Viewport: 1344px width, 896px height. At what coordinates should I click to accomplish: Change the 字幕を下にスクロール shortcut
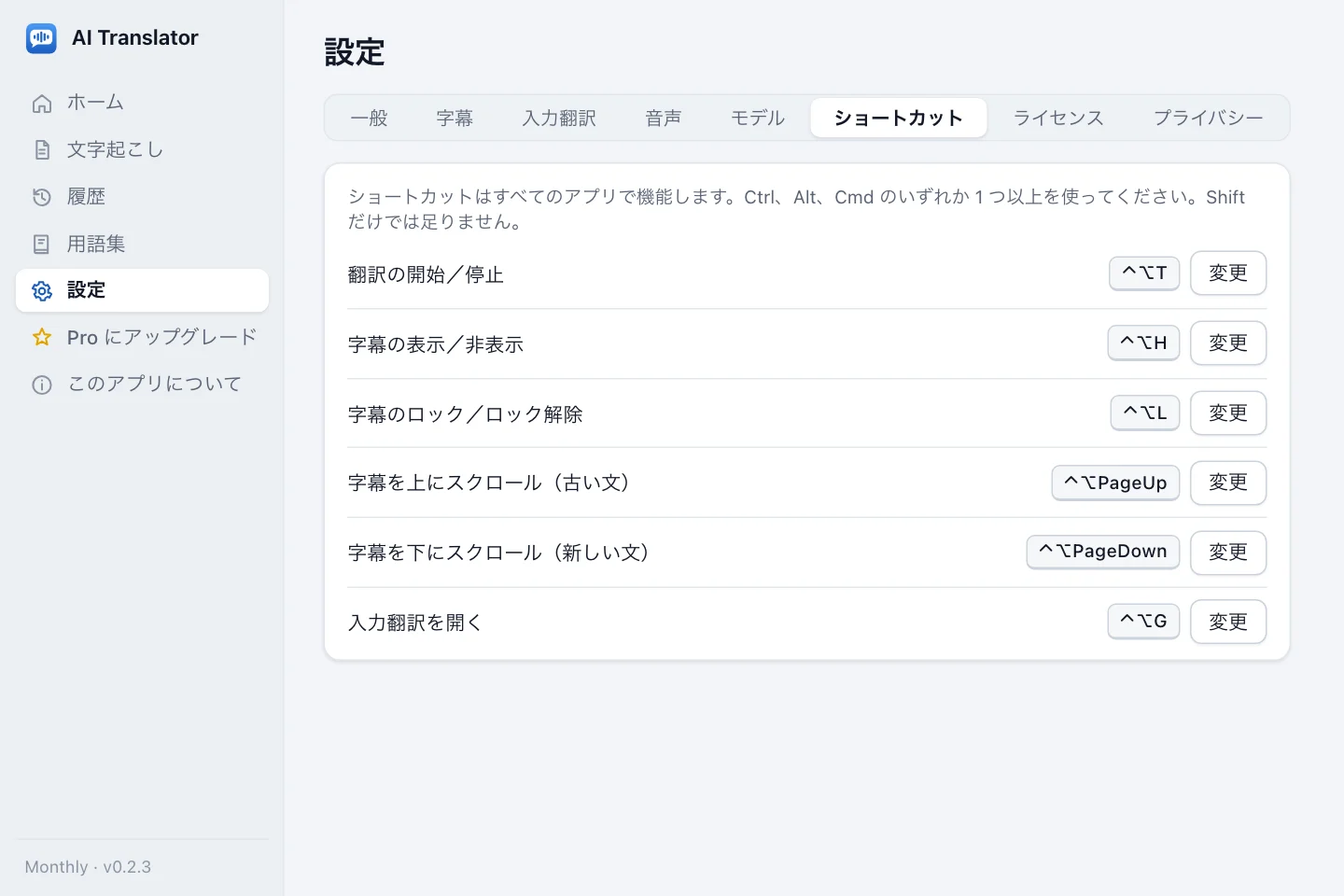(1228, 553)
